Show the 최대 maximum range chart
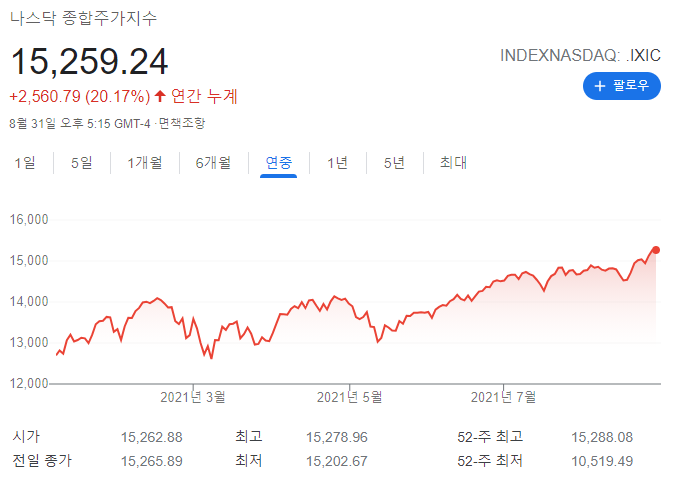677x496 pixels. [453, 163]
